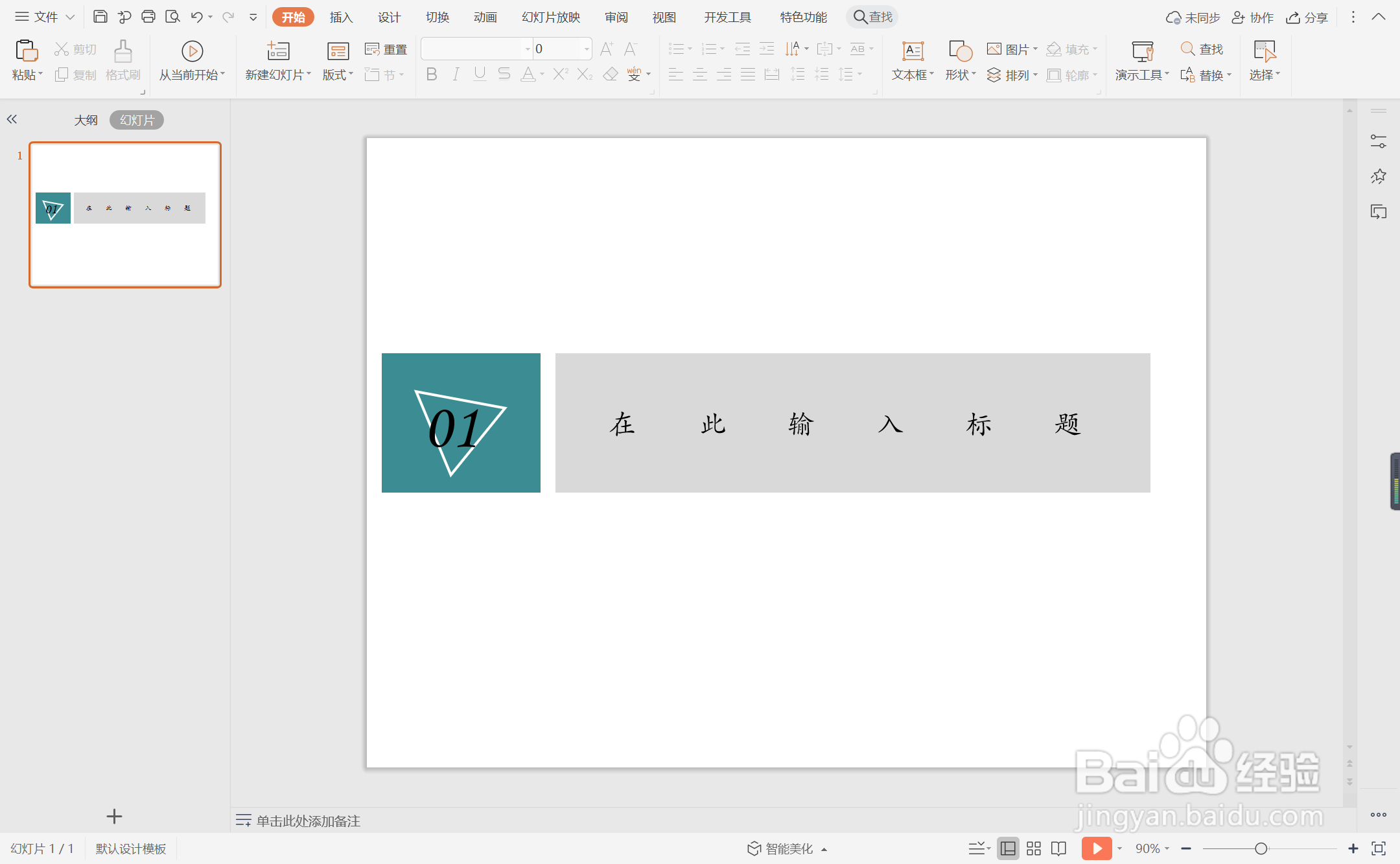Switch to Outline (大纲) panel tab
This screenshot has height=864, width=1400.
coord(86,120)
